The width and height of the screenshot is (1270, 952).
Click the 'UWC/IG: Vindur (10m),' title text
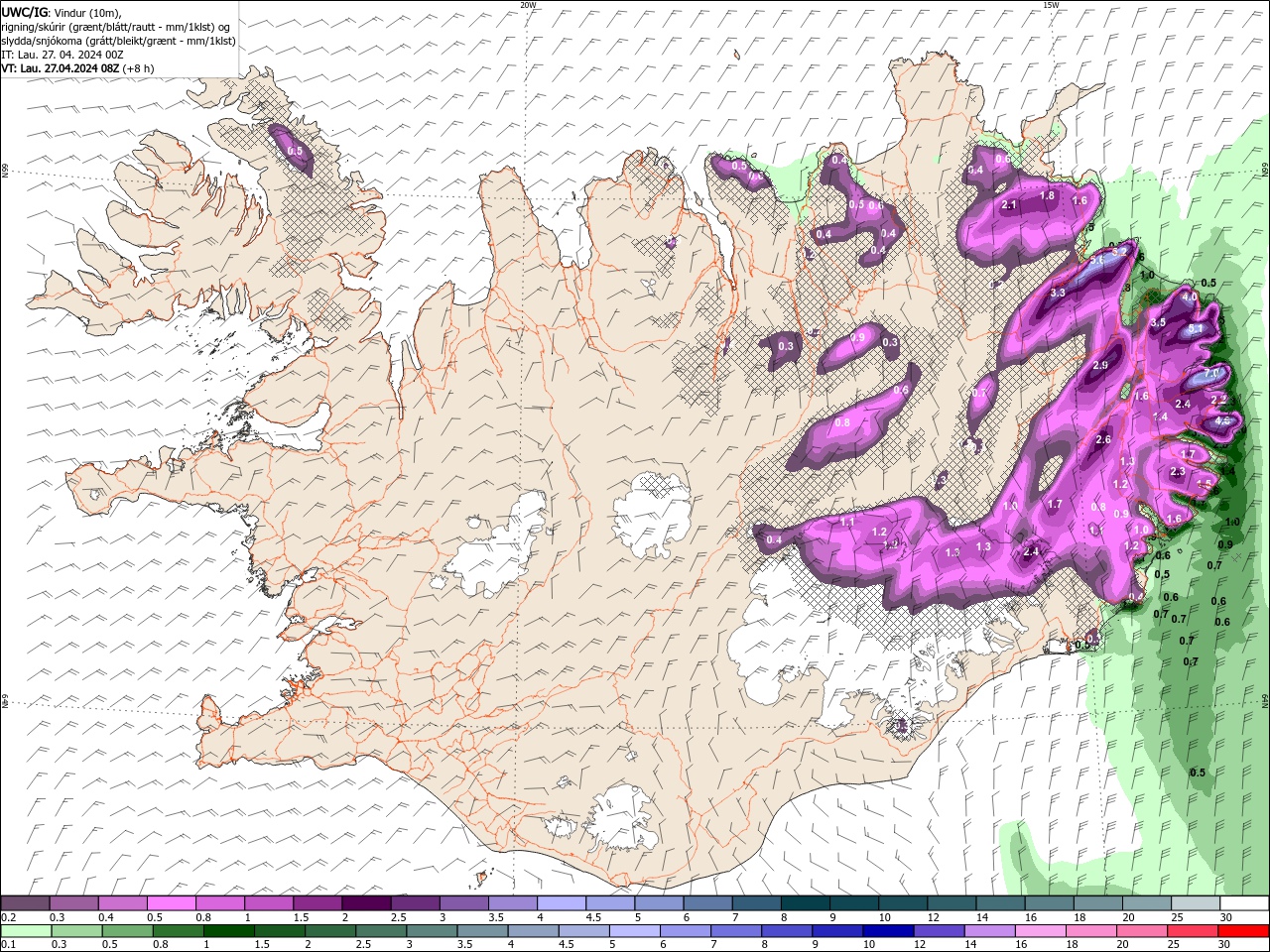pos(62,12)
